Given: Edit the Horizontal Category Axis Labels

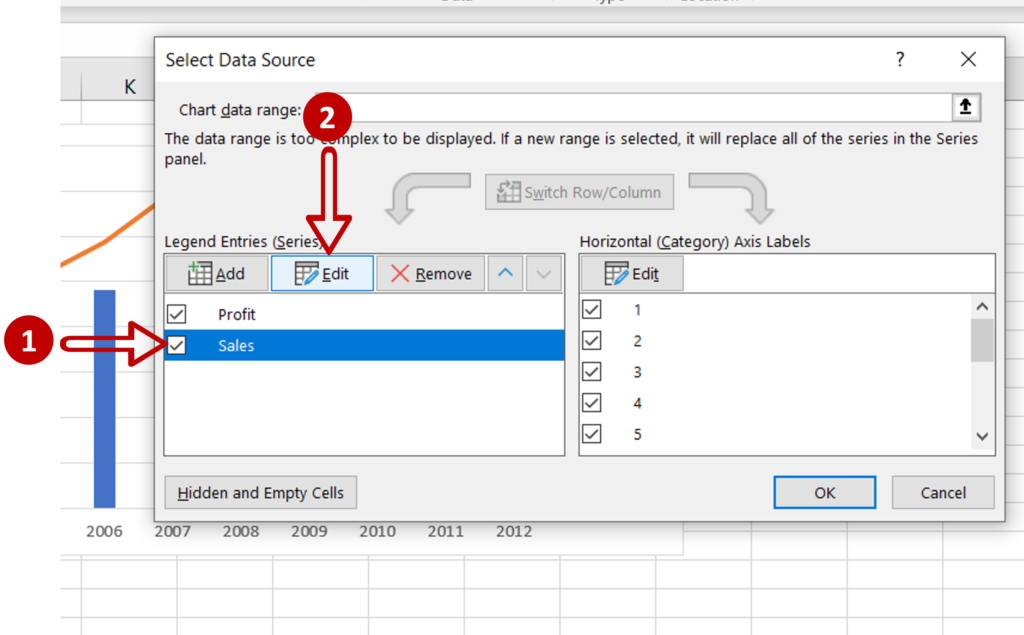Looking at the screenshot, I should (x=632, y=273).
